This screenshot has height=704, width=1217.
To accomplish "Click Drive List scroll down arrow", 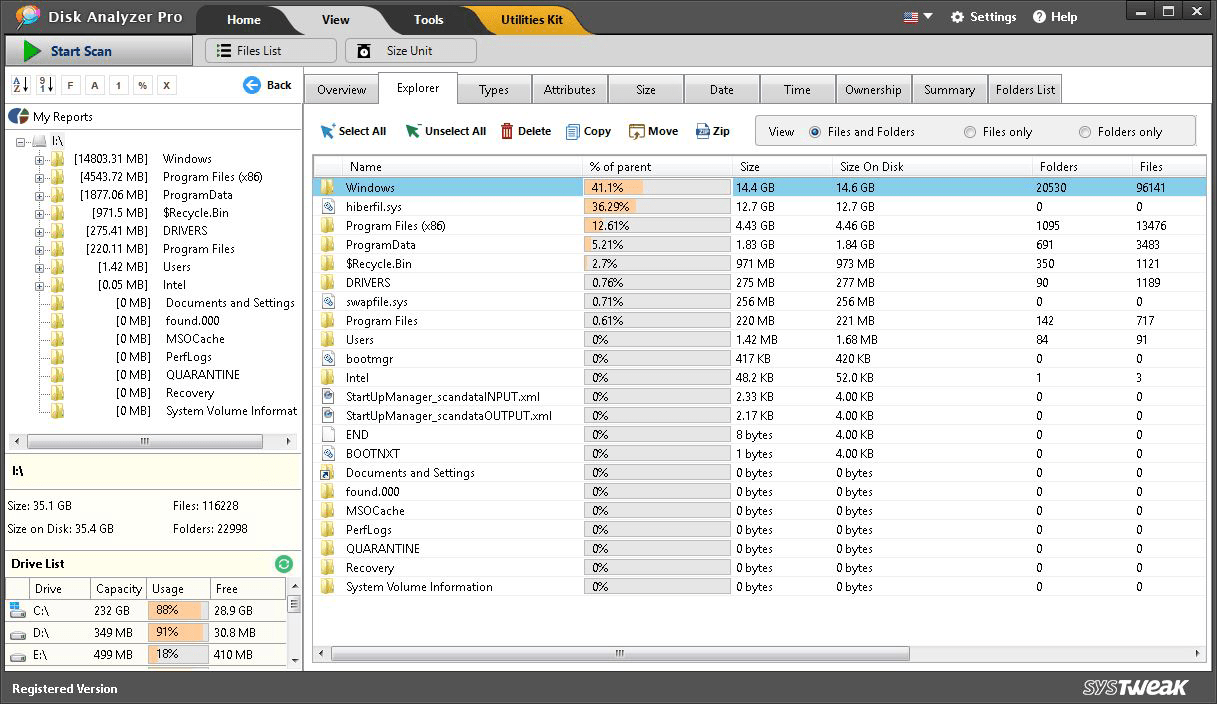I will tap(294, 660).
